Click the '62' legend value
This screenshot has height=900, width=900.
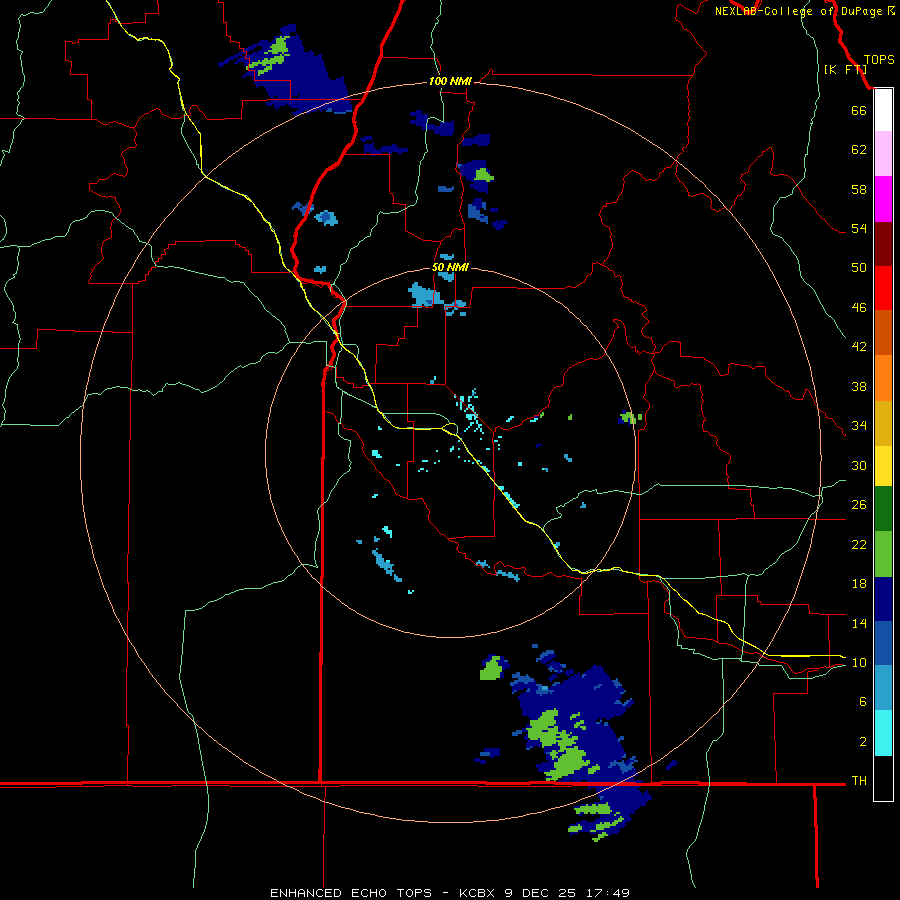point(859,150)
